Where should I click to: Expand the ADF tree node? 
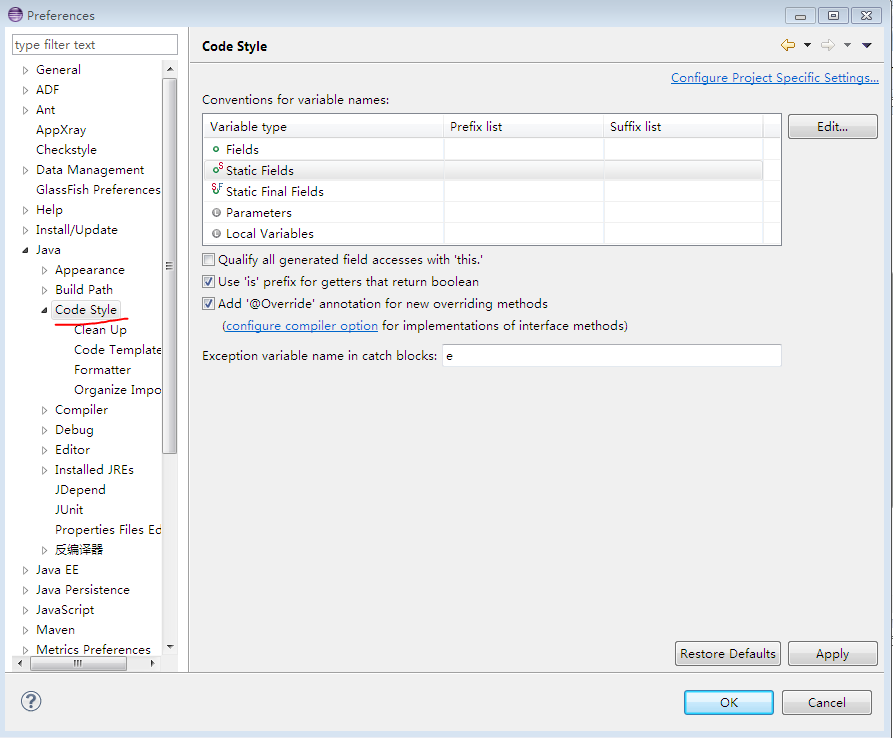pos(25,90)
